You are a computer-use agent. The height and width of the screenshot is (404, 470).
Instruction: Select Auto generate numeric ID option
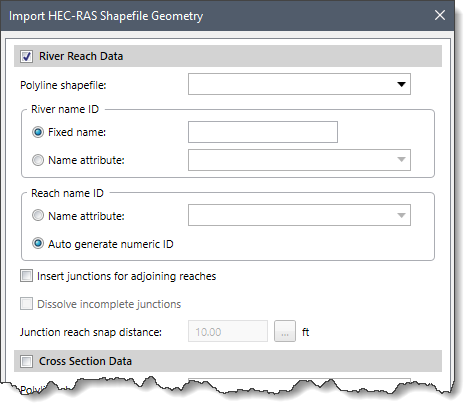pyautogui.click(x=38, y=243)
